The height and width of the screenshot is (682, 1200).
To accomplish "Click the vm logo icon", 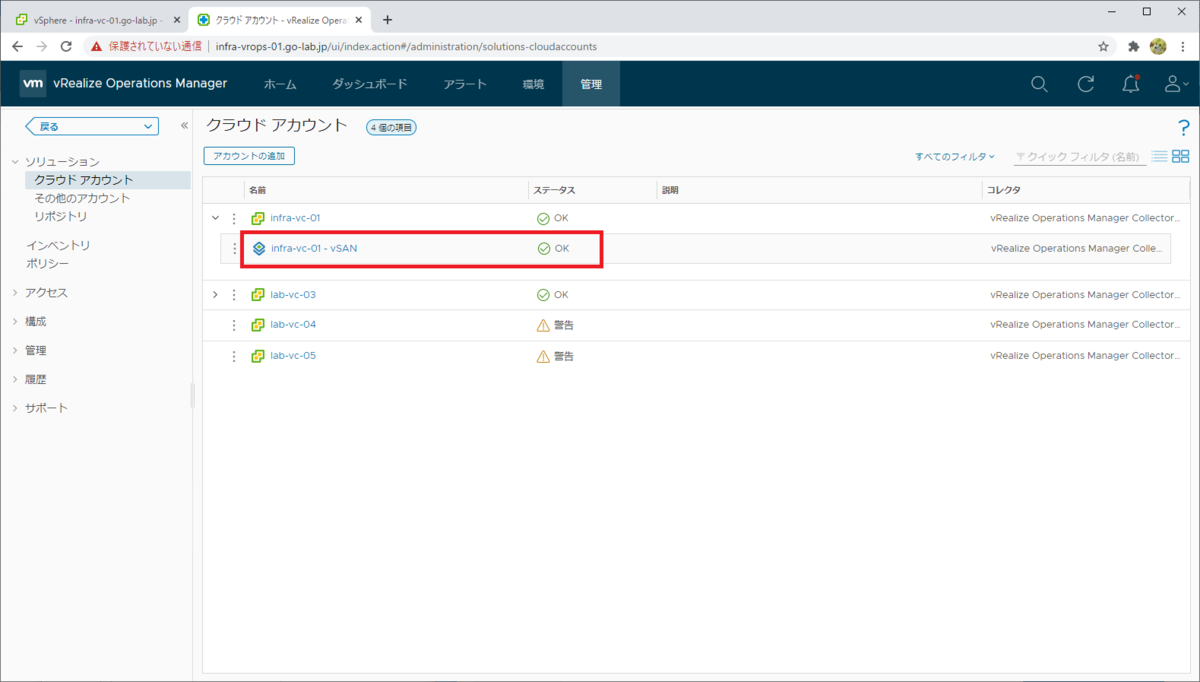I will click(x=33, y=84).
